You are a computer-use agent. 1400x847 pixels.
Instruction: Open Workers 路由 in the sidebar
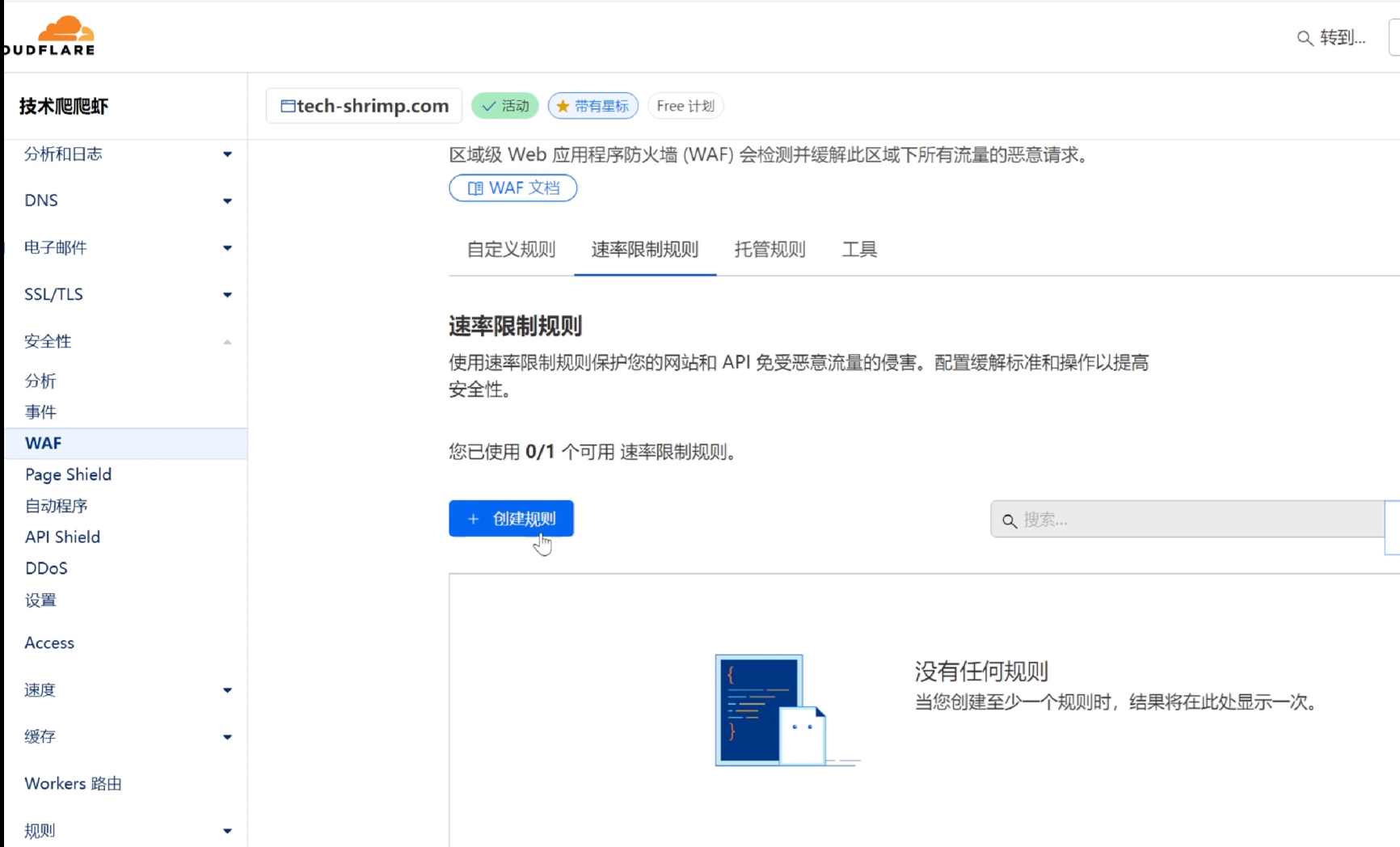tap(73, 783)
